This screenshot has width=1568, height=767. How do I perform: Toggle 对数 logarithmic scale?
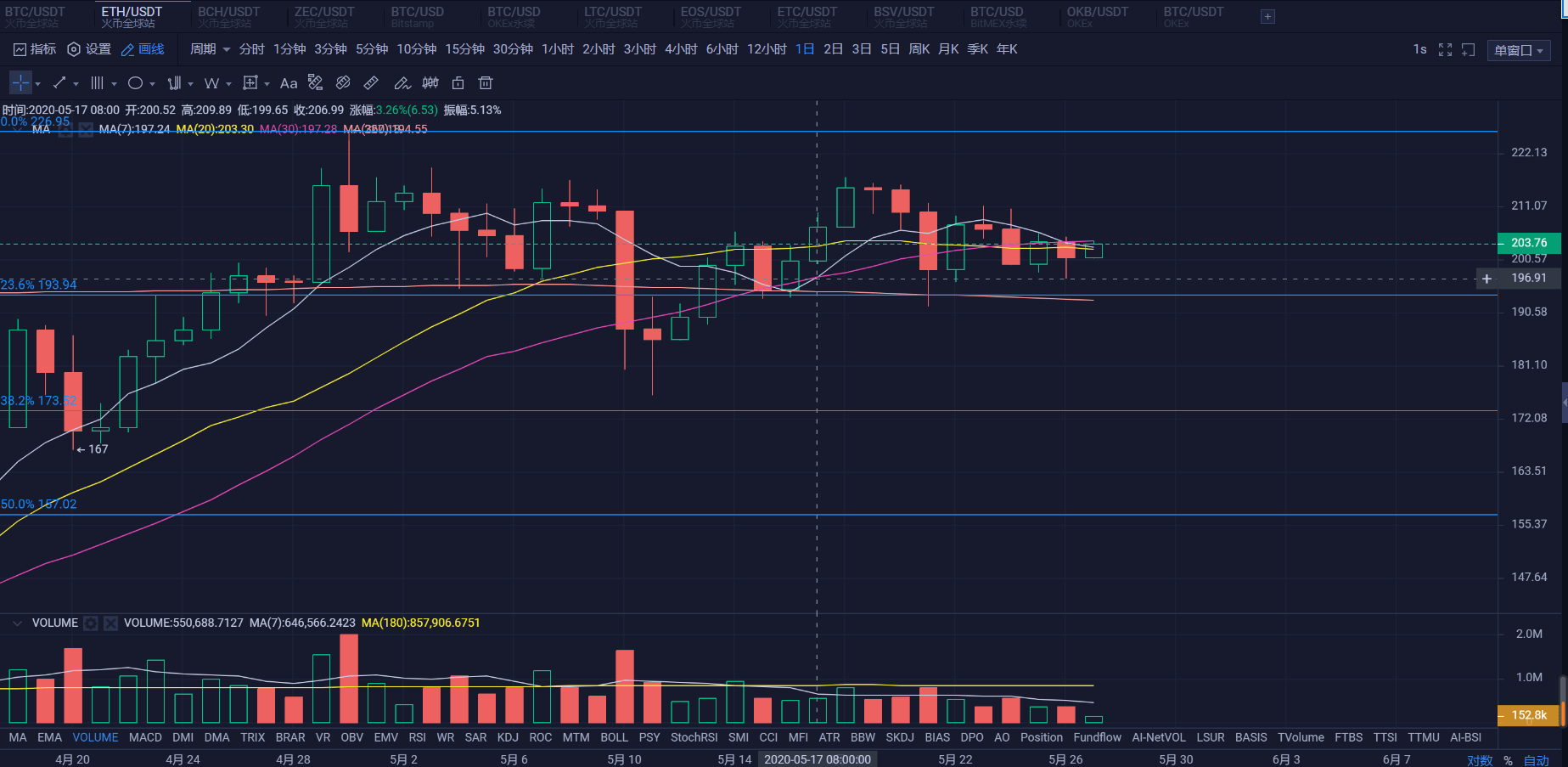point(1480,760)
